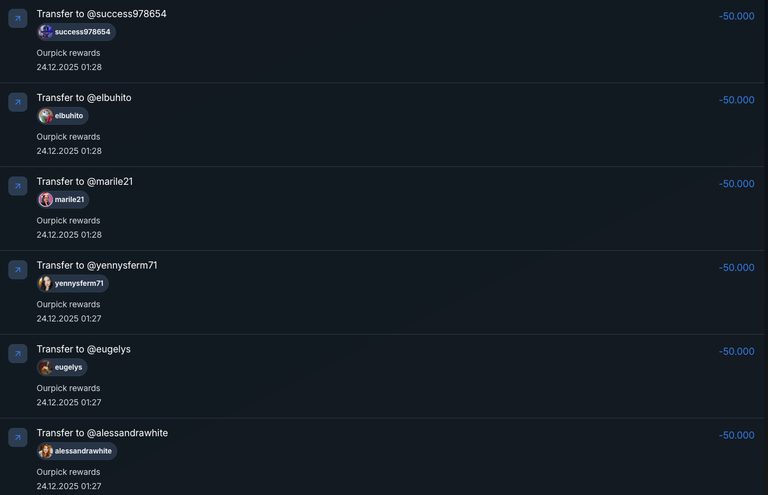The height and width of the screenshot is (495, 768).
Task: Click the -50.000 amount for success978654
Action: coord(736,16)
